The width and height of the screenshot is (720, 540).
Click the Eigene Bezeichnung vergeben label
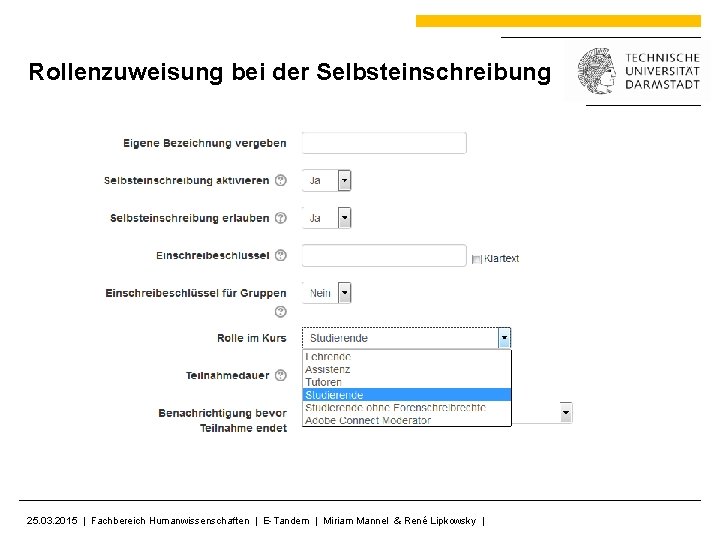pyautogui.click(x=205, y=143)
